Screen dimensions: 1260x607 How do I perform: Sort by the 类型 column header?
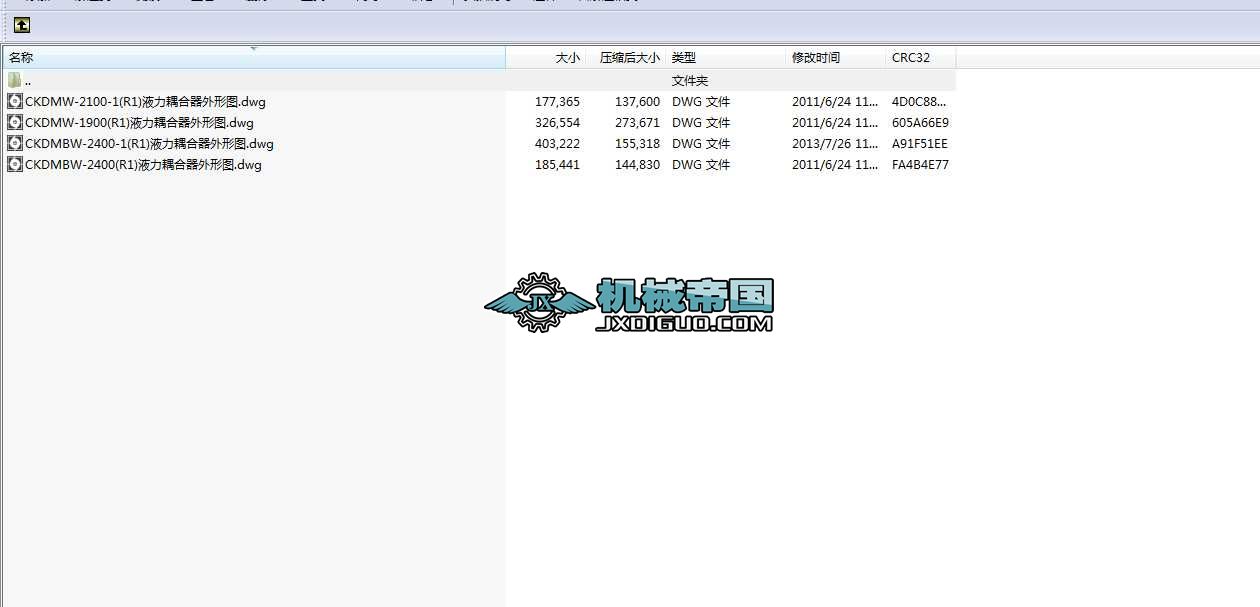[x=726, y=58]
